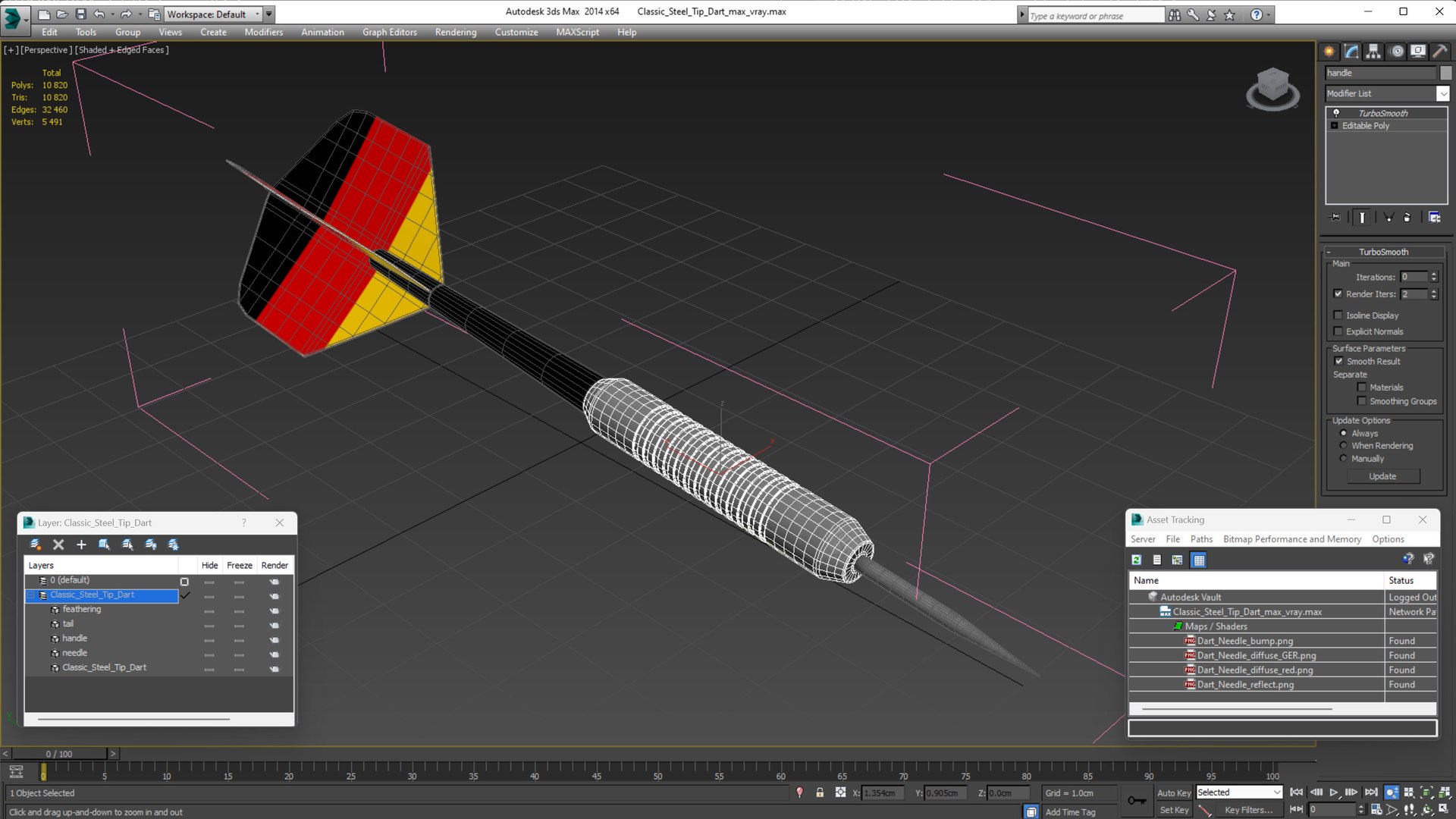Open the Create command panel tab
1456x819 pixels.
(1329, 51)
